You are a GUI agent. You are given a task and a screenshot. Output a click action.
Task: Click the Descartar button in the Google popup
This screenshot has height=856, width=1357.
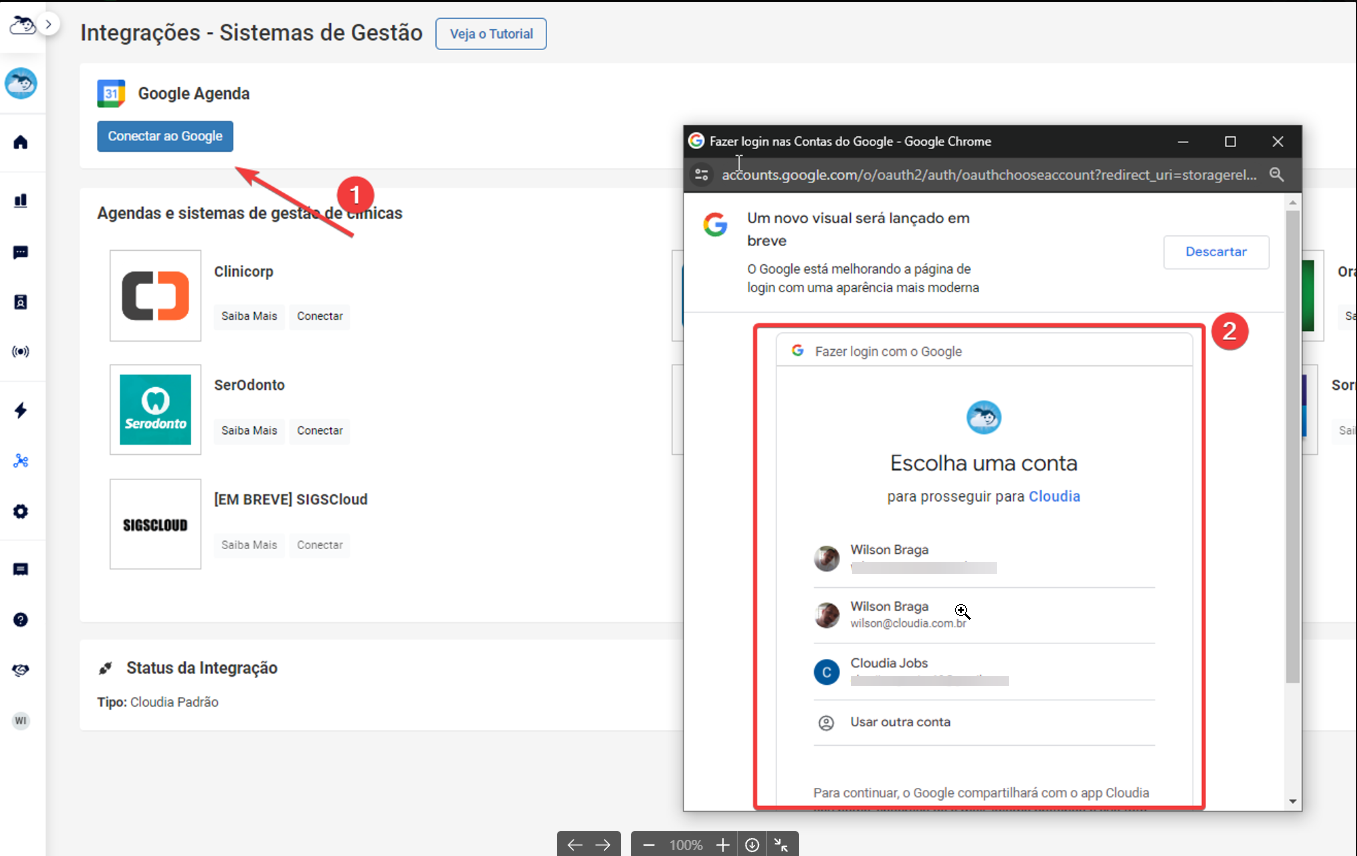coord(1216,252)
